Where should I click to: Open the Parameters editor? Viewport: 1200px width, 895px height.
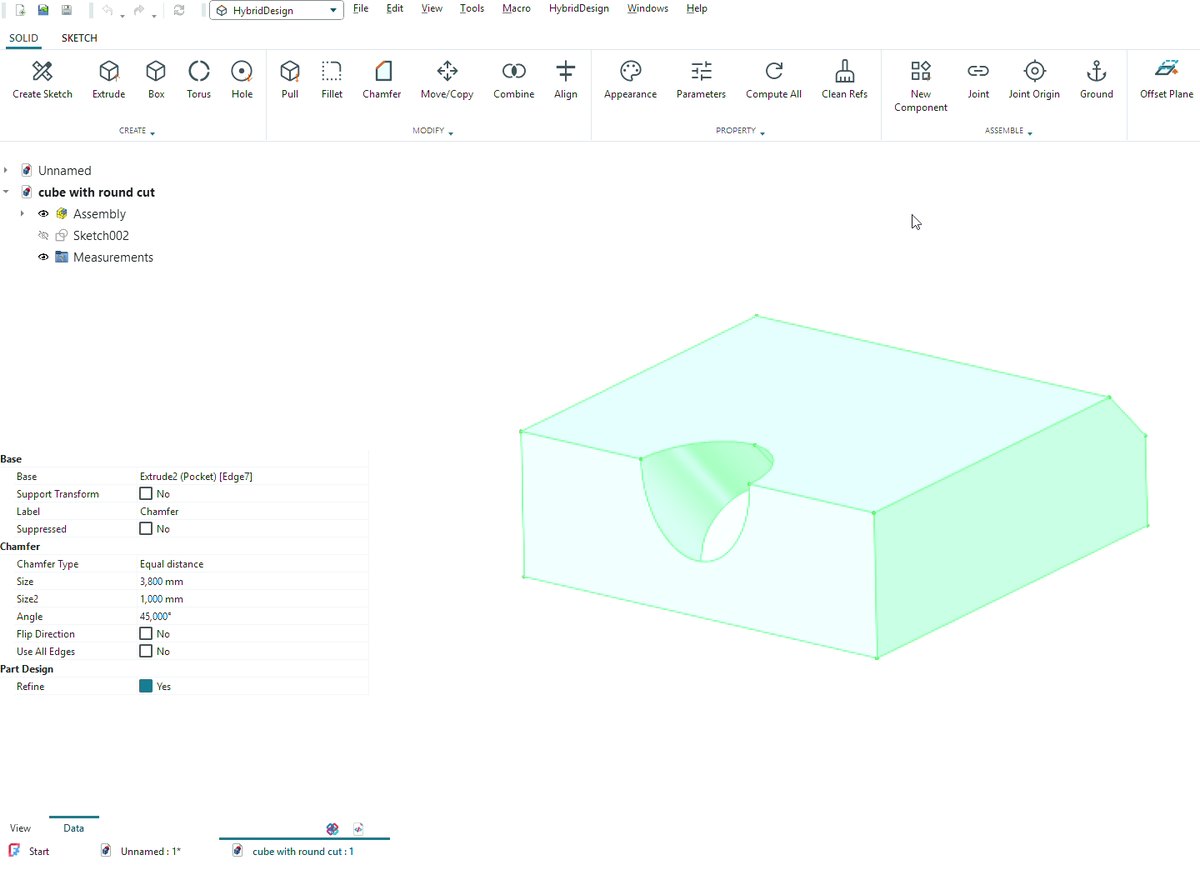coord(701,80)
